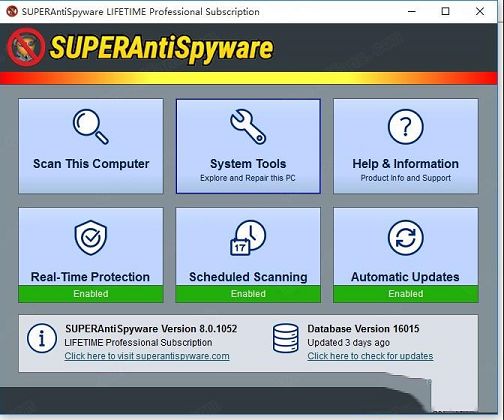Click the shield Real-Time Protection icon
The height and width of the screenshot is (420, 504).
point(91,238)
